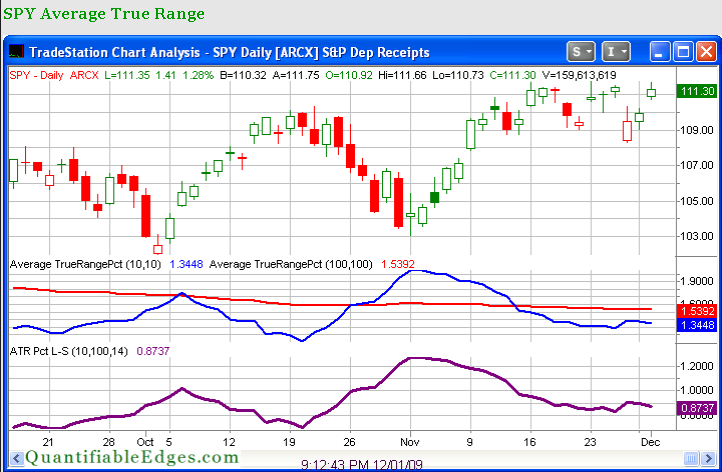
Task: Open the QuantifiableEdges.com link
Action: [x=132, y=457]
